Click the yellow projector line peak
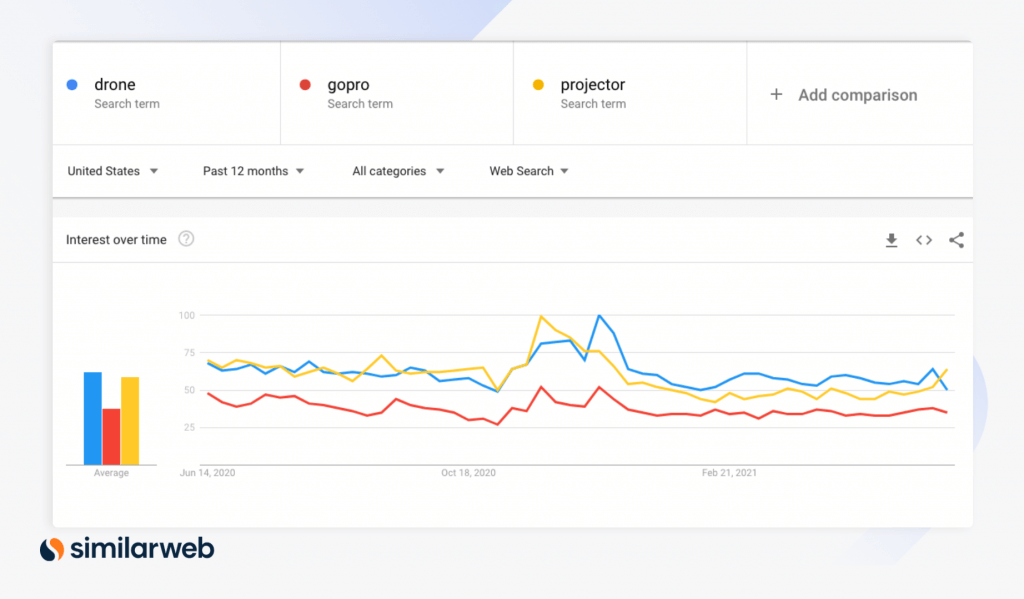This screenshot has width=1024, height=599. click(x=541, y=317)
